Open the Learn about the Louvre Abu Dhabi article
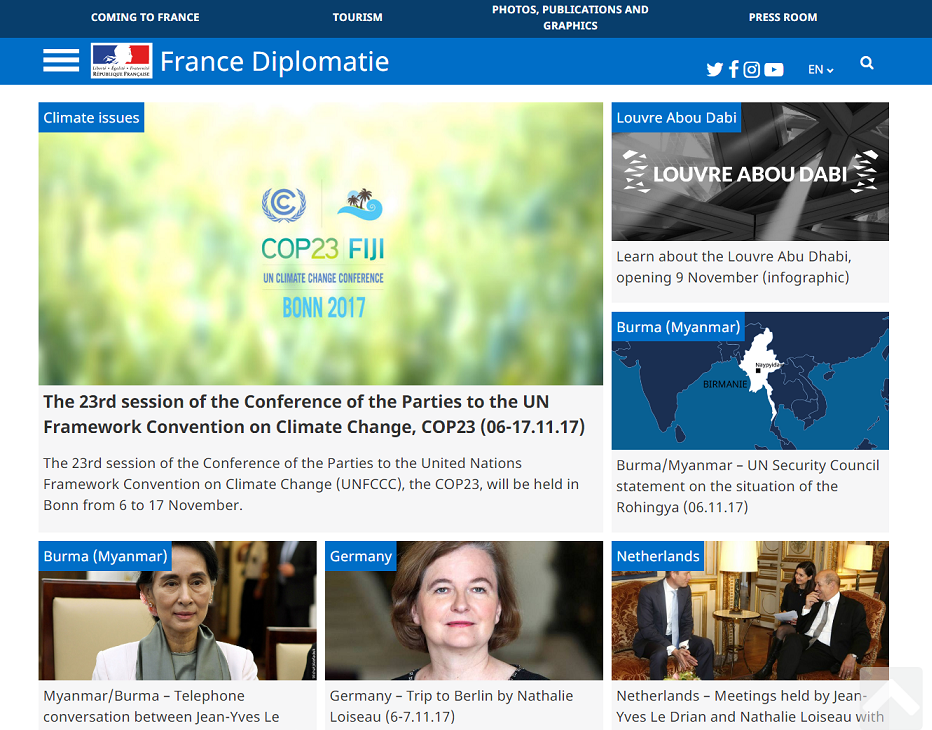This screenshot has width=932, height=730. coord(733,267)
